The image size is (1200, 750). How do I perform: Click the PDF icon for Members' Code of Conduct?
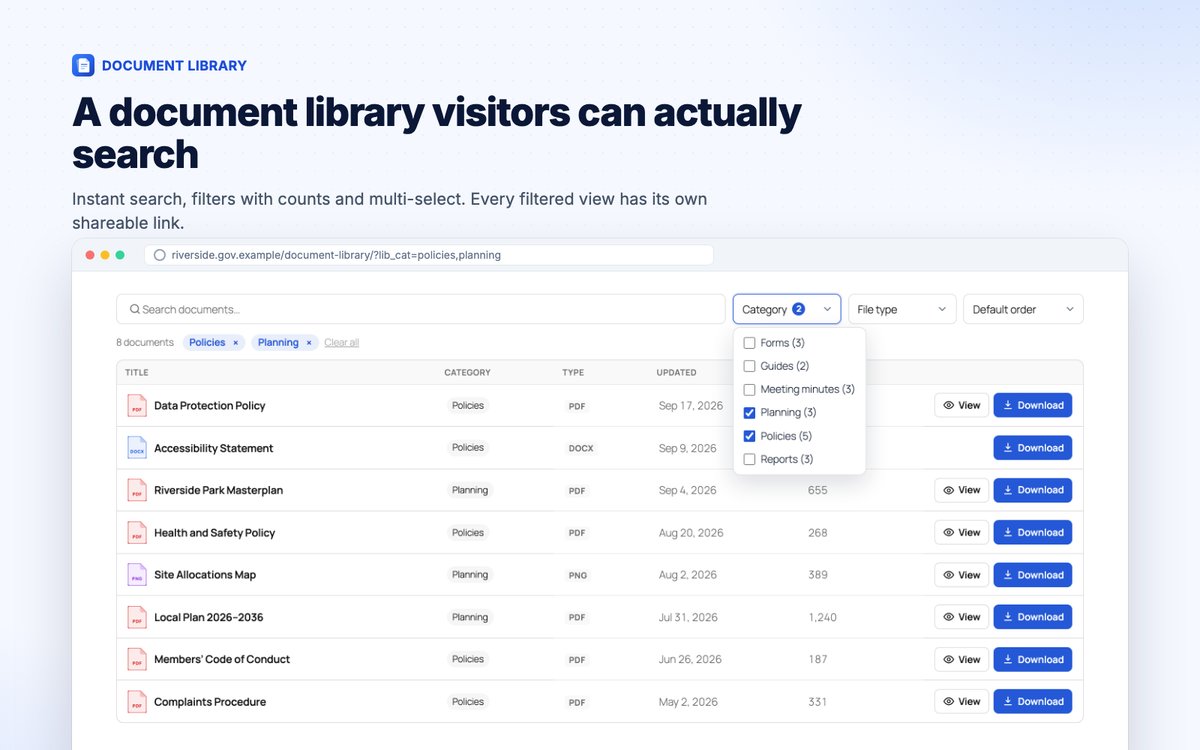(x=137, y=659)
